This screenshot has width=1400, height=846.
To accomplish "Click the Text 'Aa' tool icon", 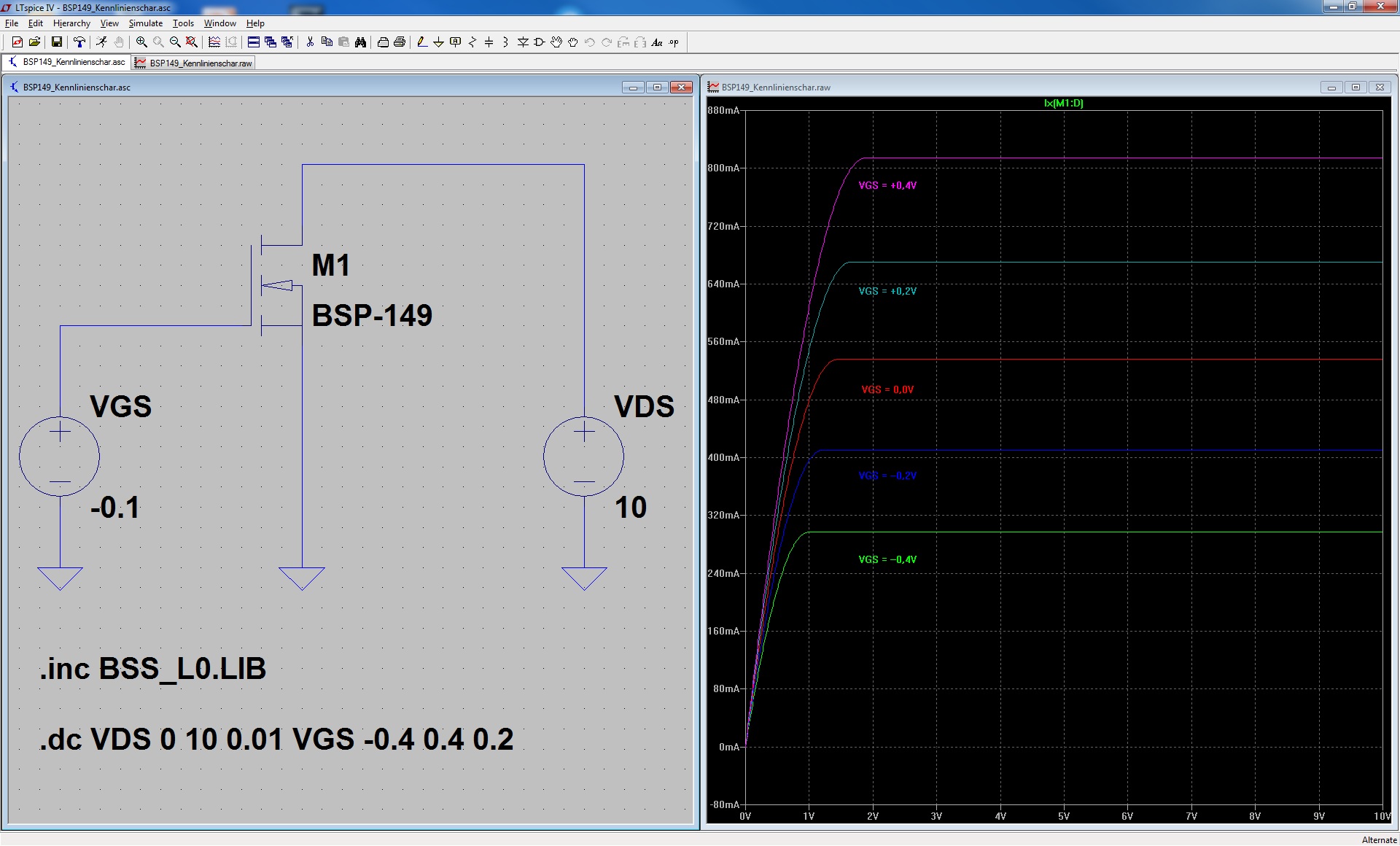I will tap(657, 42).
